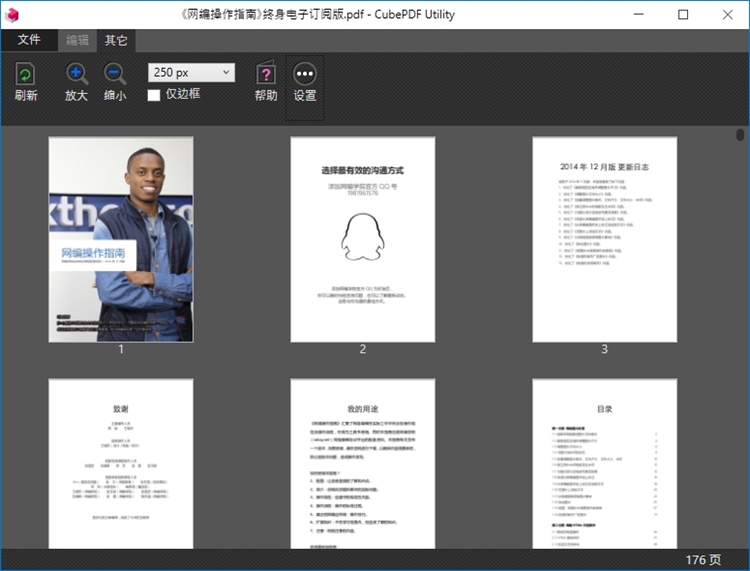Viewport: 750px width, 571px height.
Task: Select page 2 thumbnail with QQ penguin
Action: point(363,239)
